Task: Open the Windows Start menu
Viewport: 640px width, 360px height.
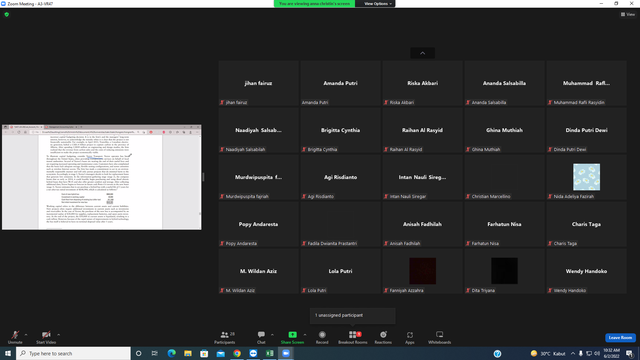Action: click(8, 353)
